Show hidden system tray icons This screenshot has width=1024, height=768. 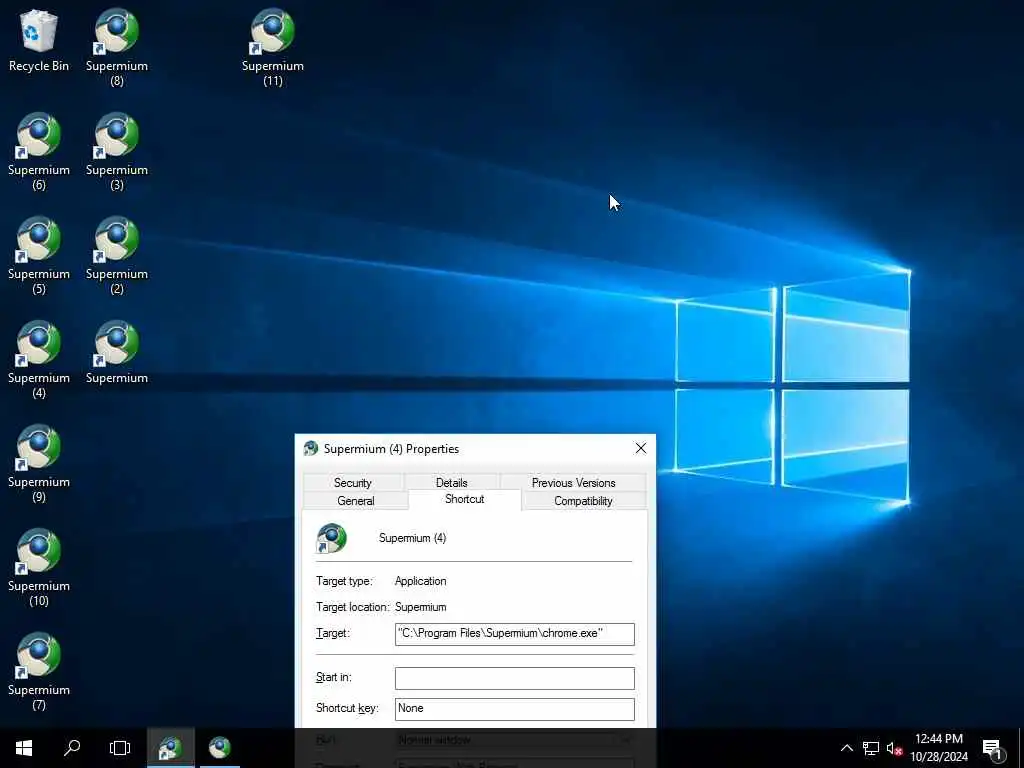pos(846,748)
